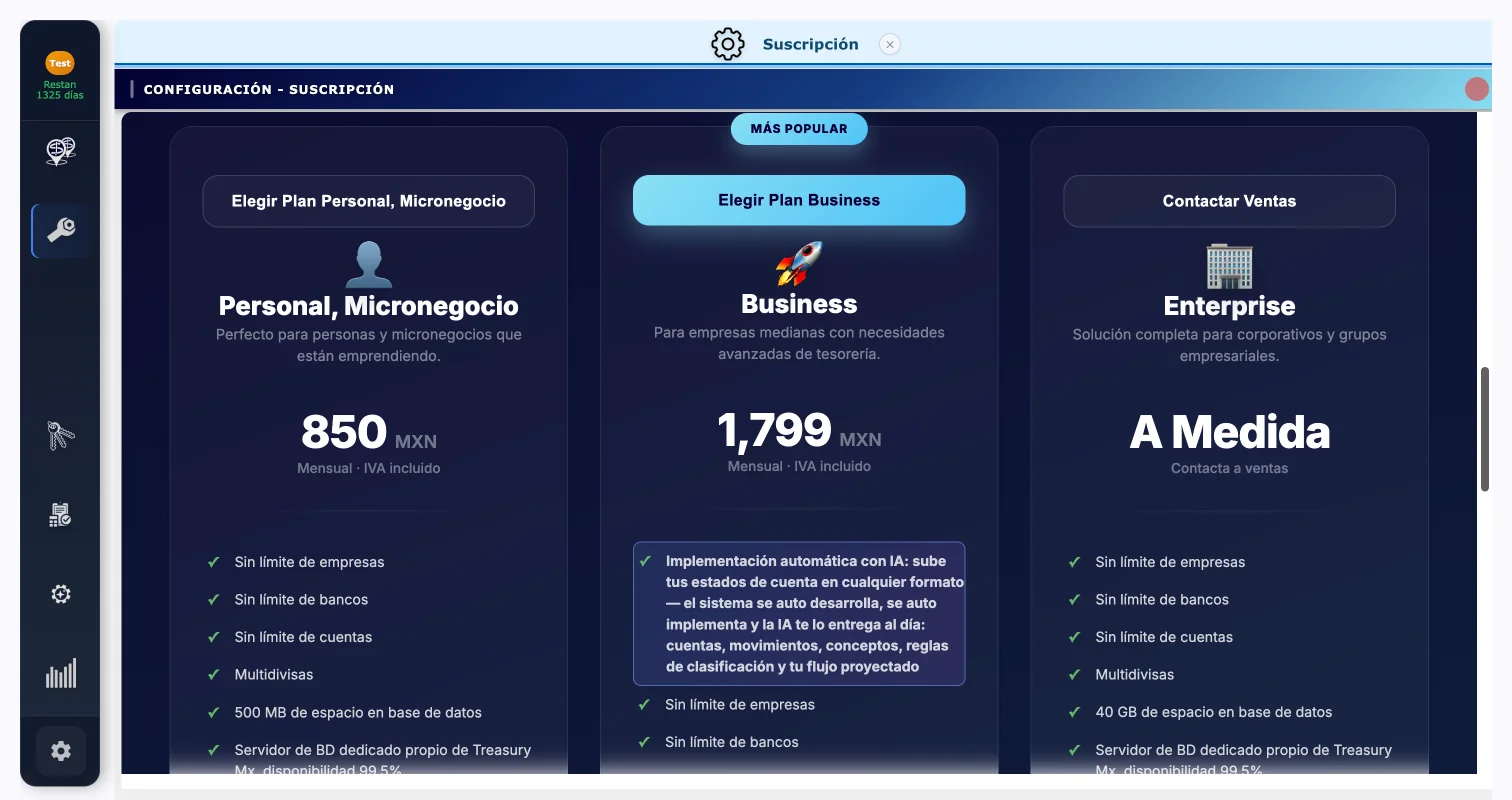Click the 850 MXN price

tap(369, 433)
